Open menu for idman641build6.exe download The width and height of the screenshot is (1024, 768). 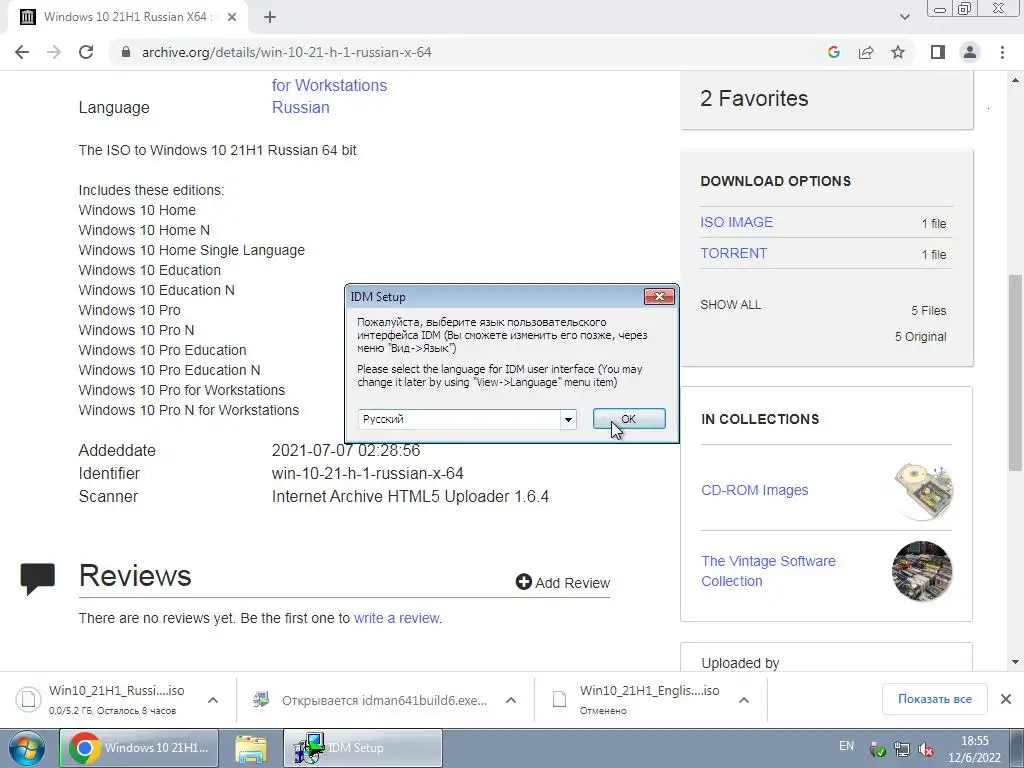coord(511,700)
